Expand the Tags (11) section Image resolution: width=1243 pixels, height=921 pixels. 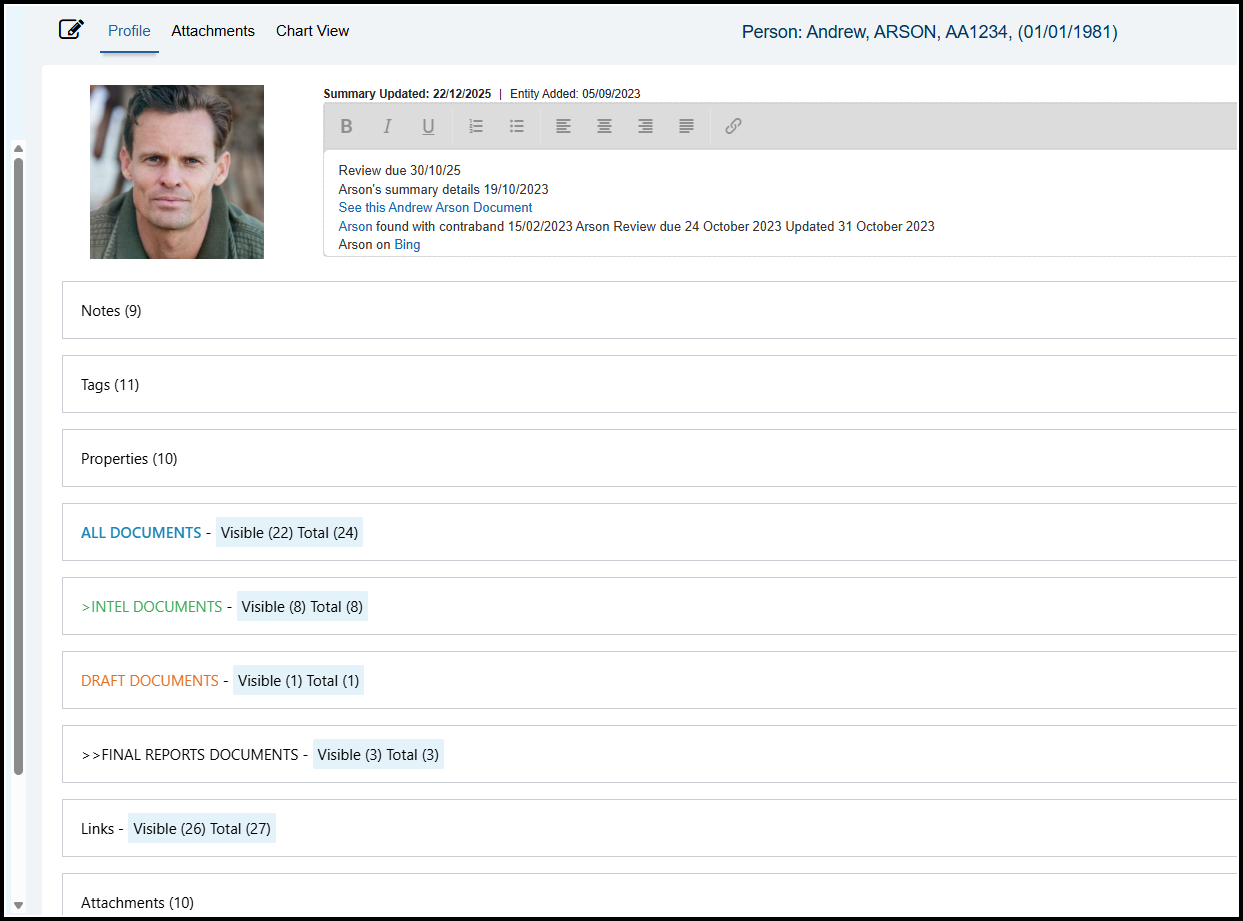[110, 385]
